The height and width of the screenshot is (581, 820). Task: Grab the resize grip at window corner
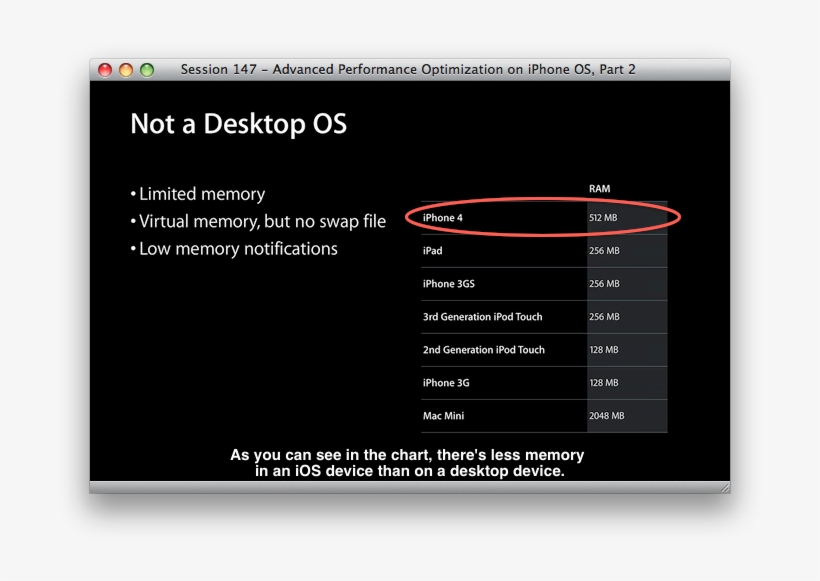coord(724,487)
